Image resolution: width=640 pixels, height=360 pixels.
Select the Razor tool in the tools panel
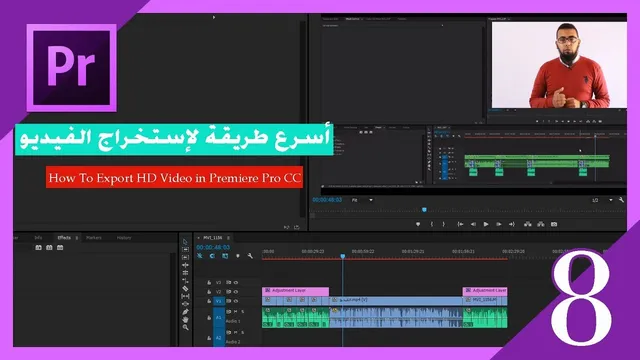(185, 289)
